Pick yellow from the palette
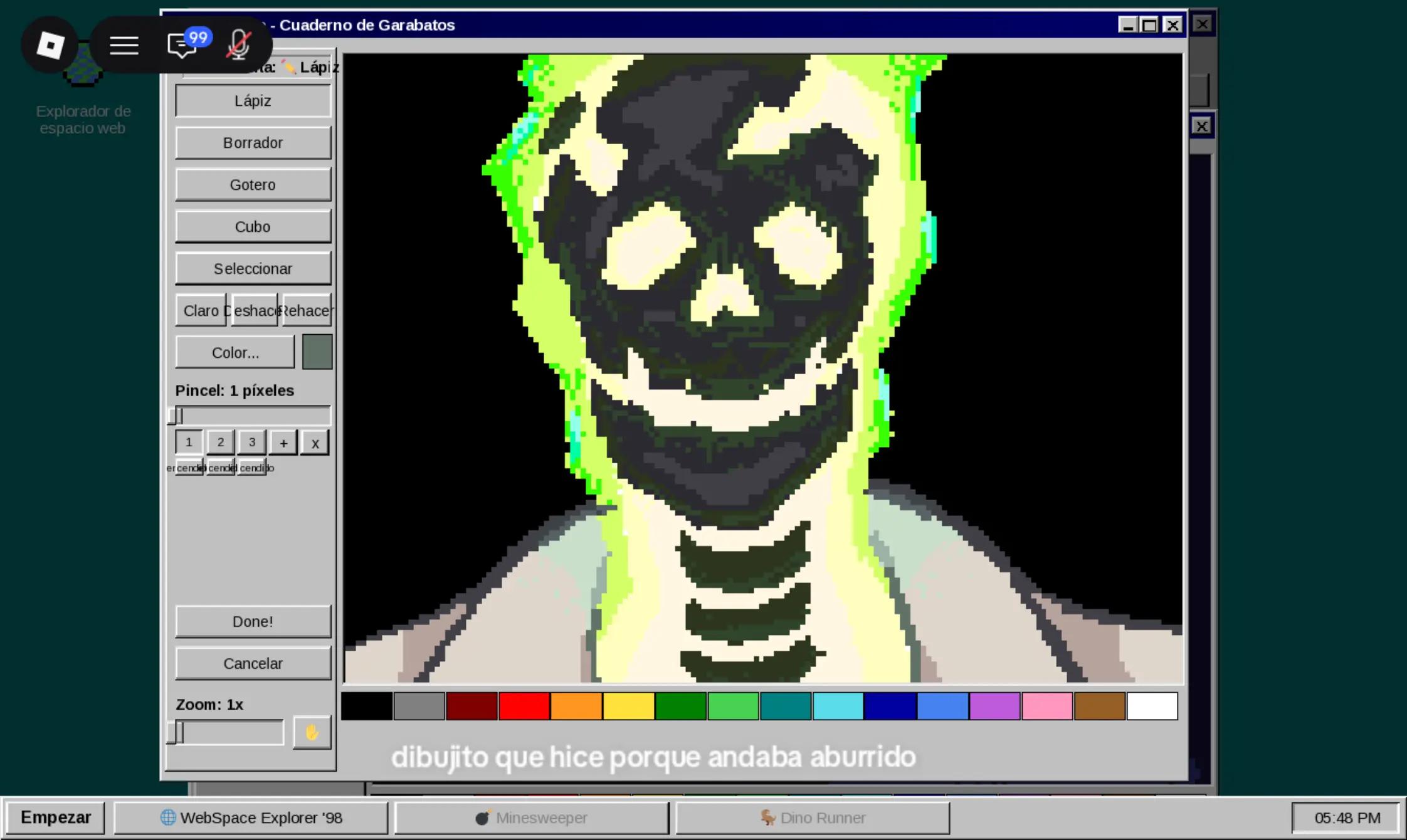 pos(629,706)
